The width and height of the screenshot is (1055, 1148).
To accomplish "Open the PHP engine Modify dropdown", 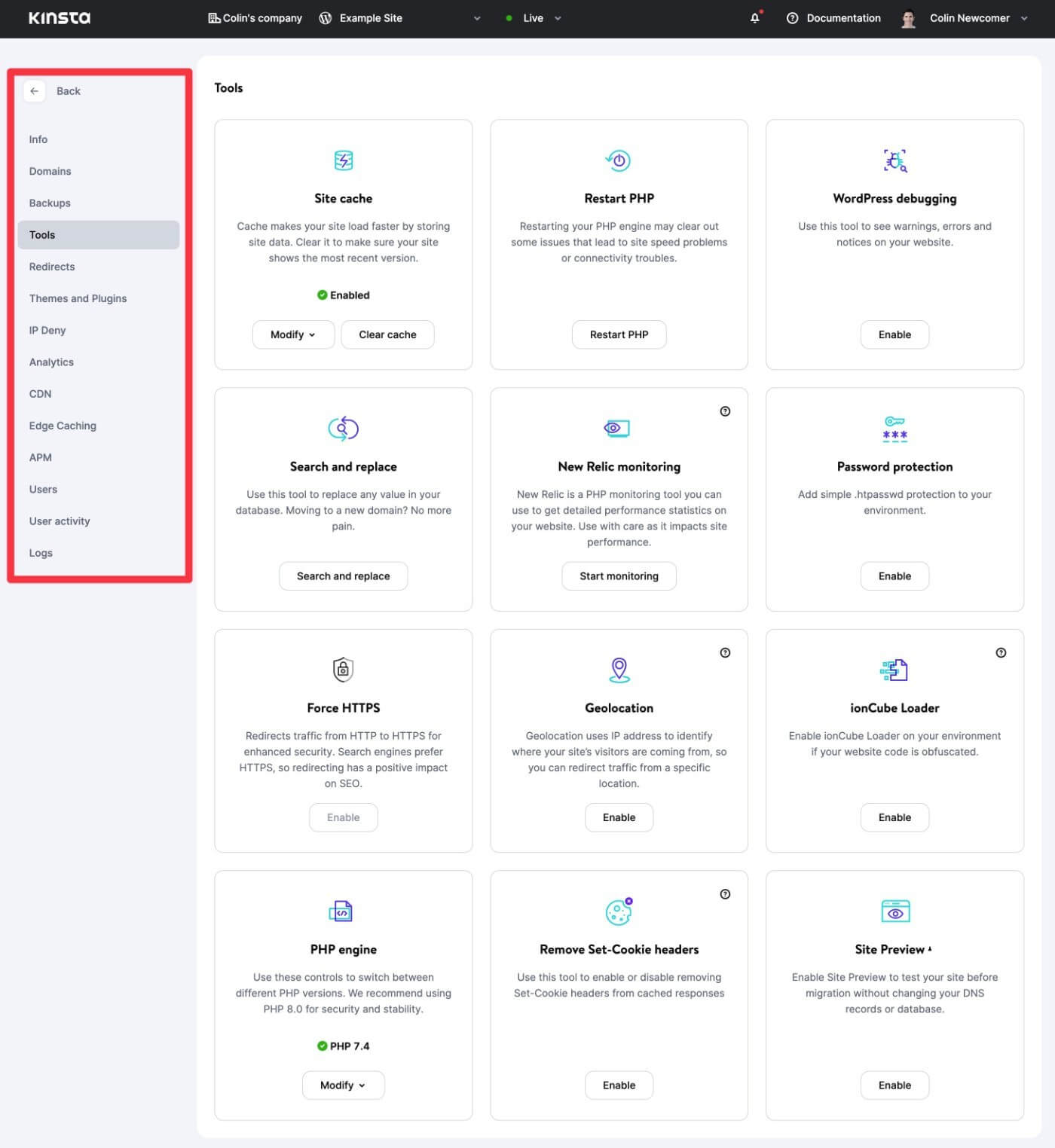I will click(343, 1085).
